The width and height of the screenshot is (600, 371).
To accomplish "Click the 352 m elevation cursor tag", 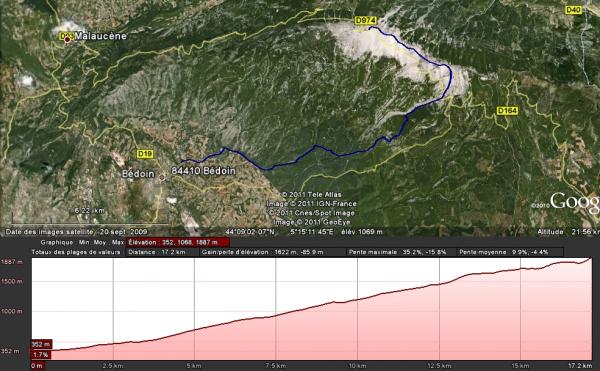I will coord(41,344).
